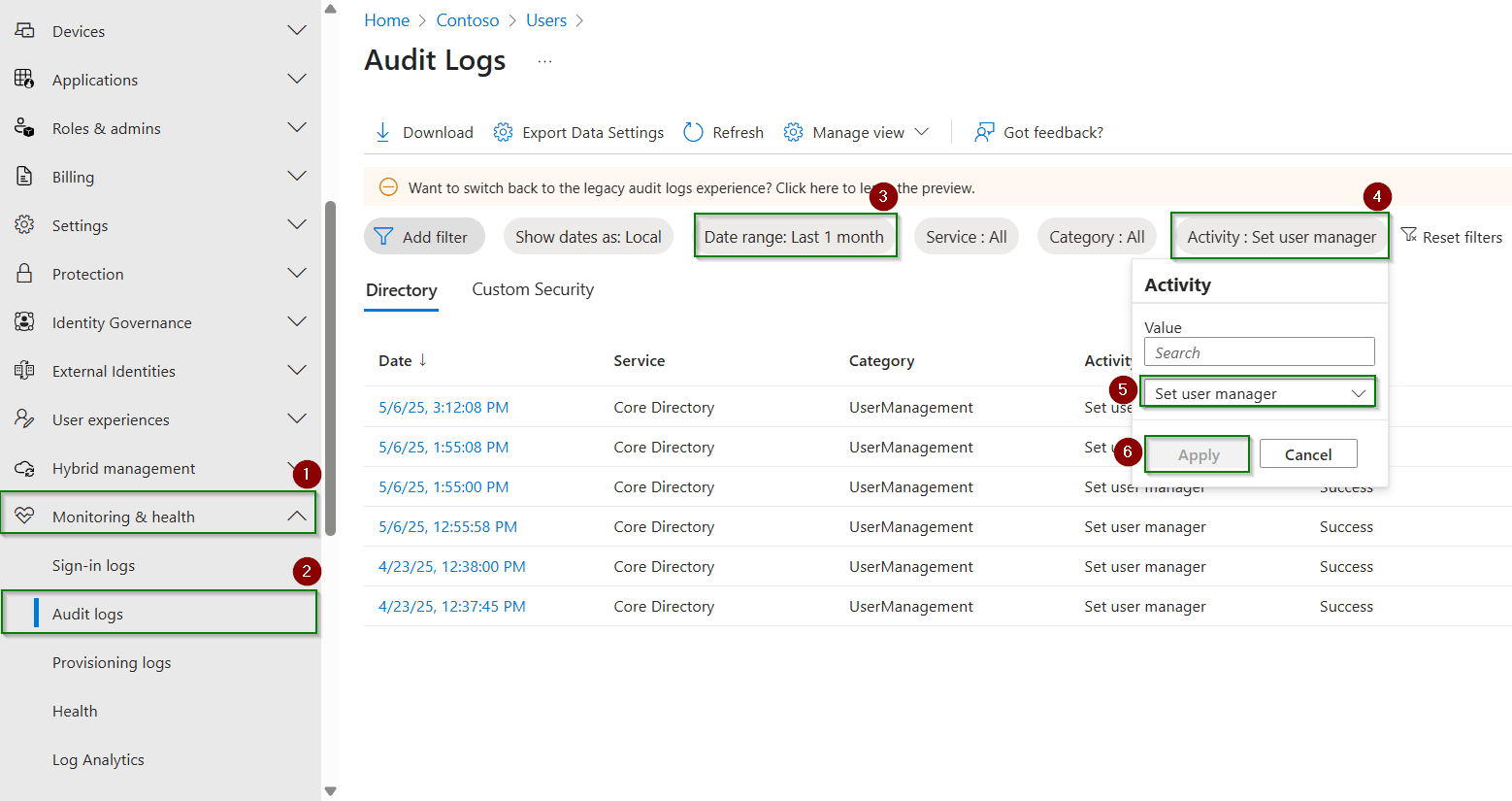The width and height of the screenshot is (1512, 801).
Task: Click the Got feedback? icon
Action: [x=985, y=132]
